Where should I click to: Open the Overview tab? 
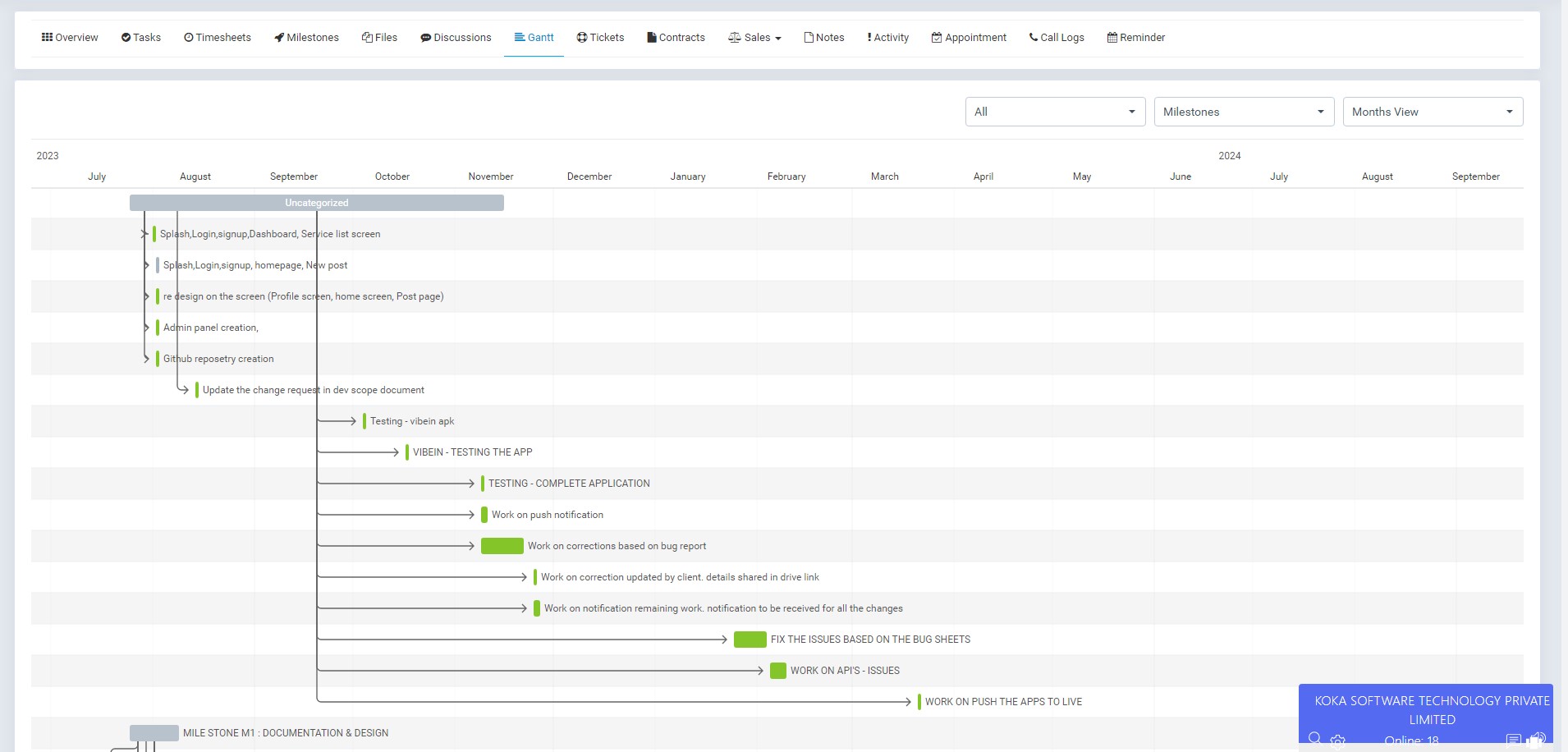click(70, 38)
